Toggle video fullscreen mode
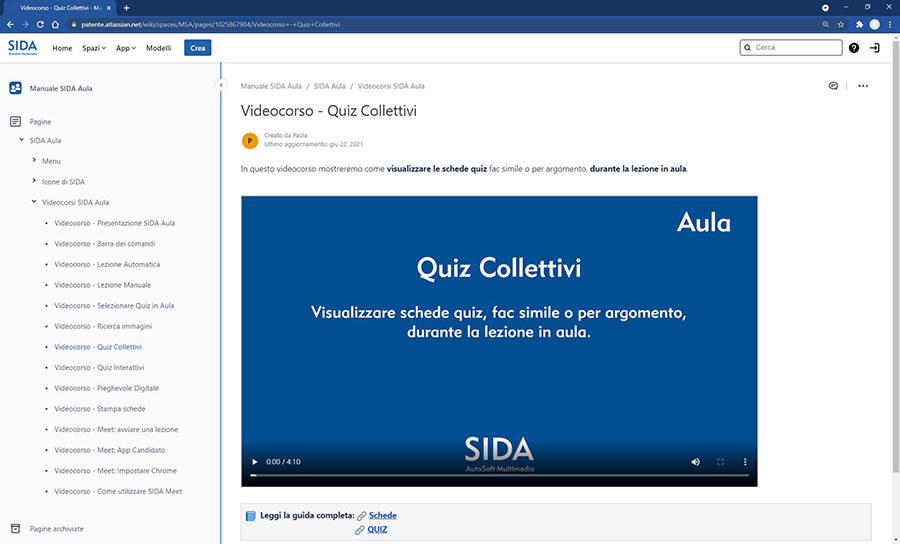 click(720, 462)
